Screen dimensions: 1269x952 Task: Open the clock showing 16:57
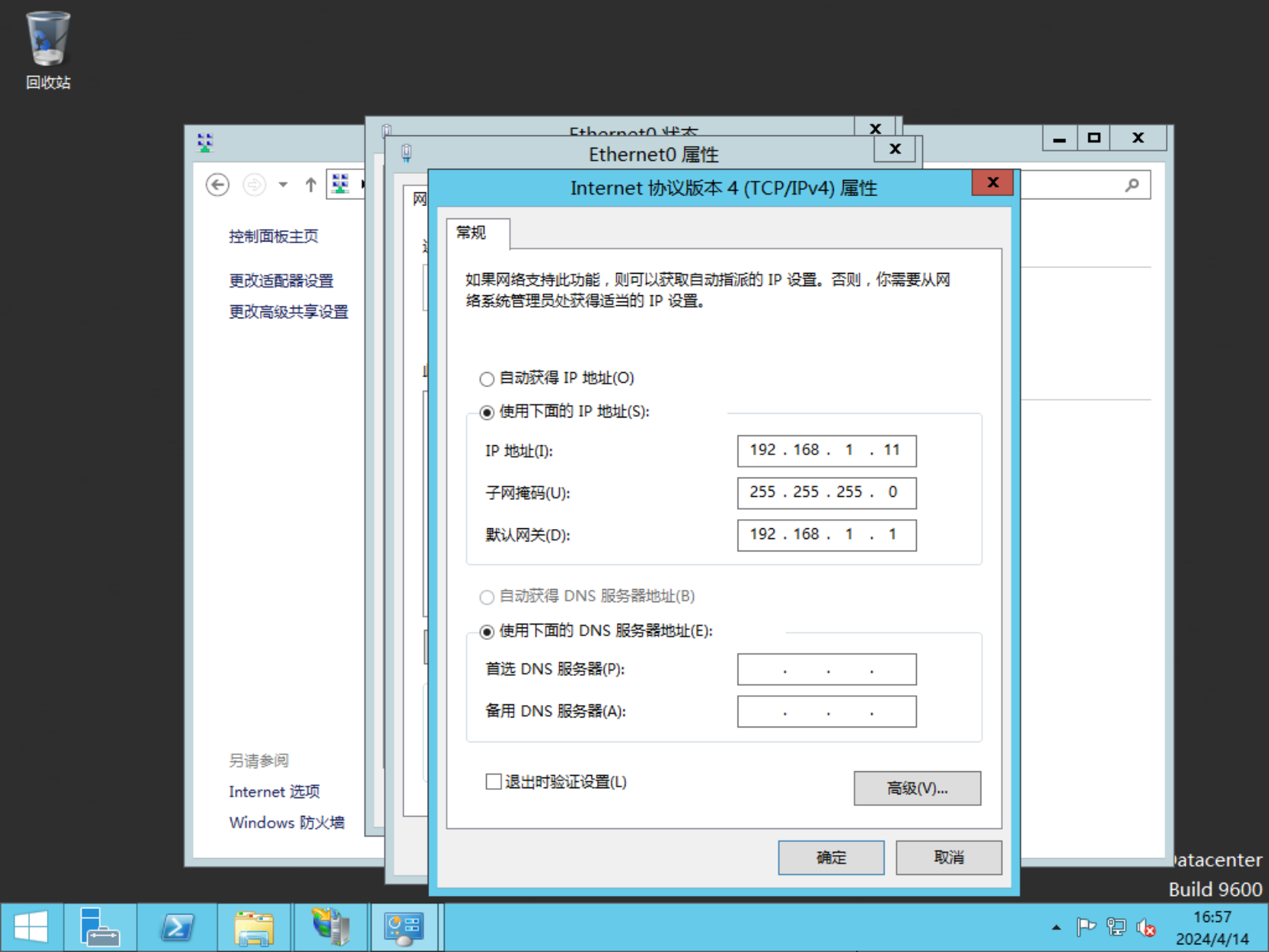click(x=1212, y=927)
